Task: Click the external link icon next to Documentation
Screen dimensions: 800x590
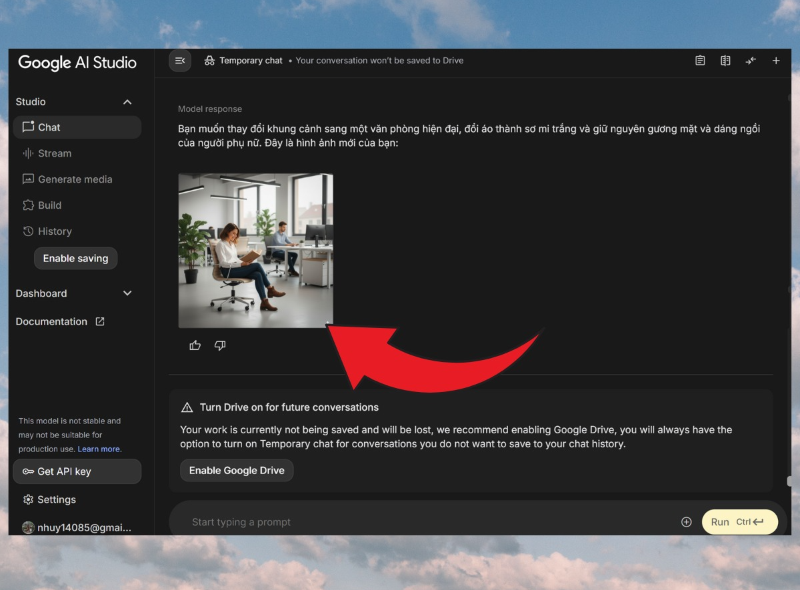Action: click(x=100, y=322)
